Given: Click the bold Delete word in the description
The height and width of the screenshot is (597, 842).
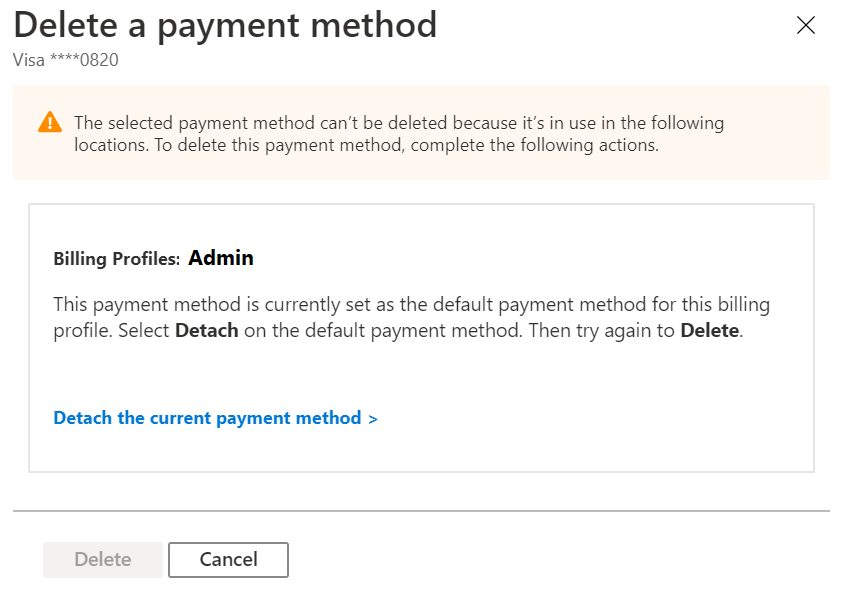Looking at the screenshot, I should pyautogui.click(x=710, y=330).
